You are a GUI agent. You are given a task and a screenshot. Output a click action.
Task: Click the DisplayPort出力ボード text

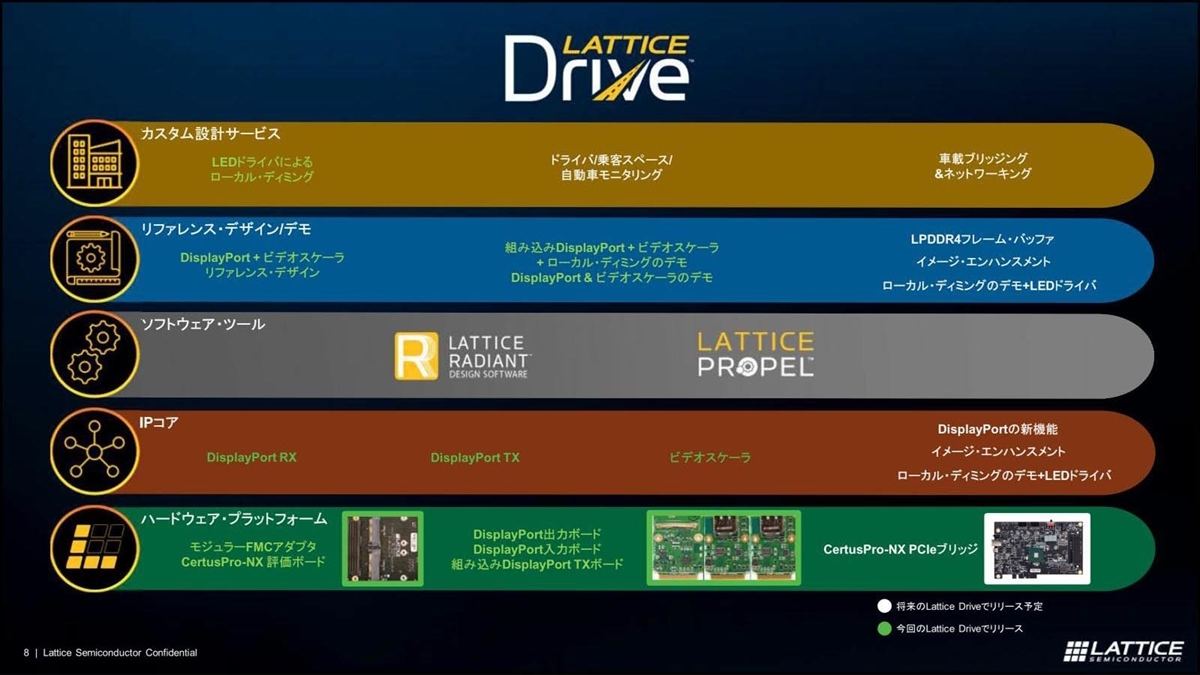[537, 535]
